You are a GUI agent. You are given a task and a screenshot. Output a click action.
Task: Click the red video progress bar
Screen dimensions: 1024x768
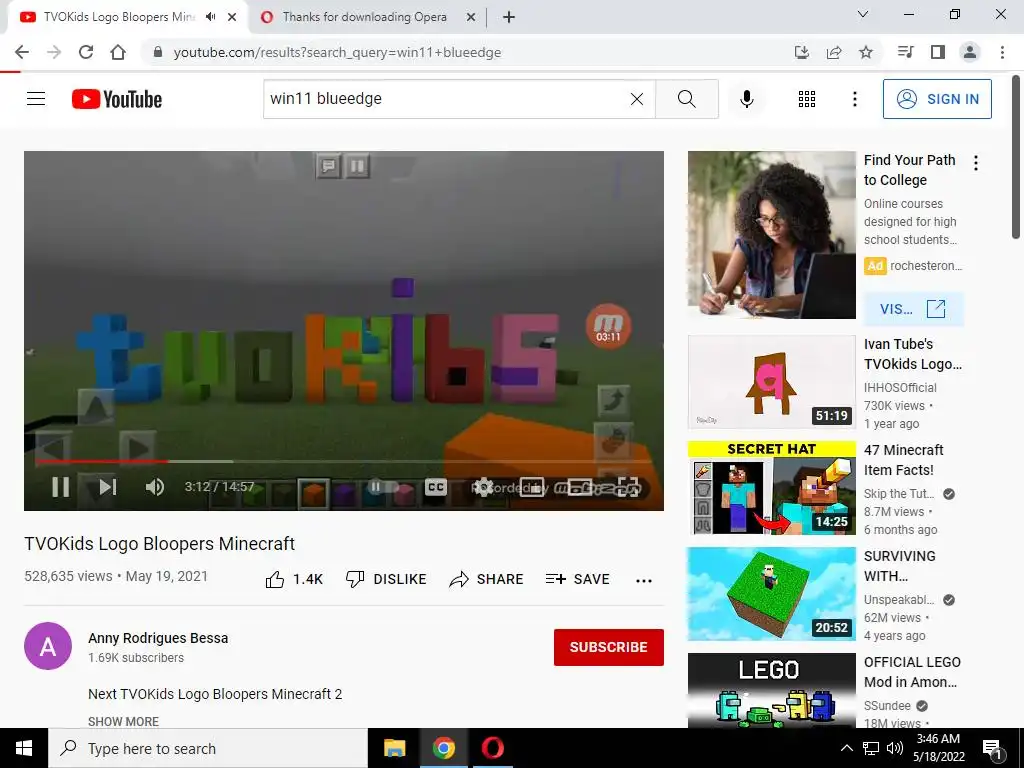point(103,461)
